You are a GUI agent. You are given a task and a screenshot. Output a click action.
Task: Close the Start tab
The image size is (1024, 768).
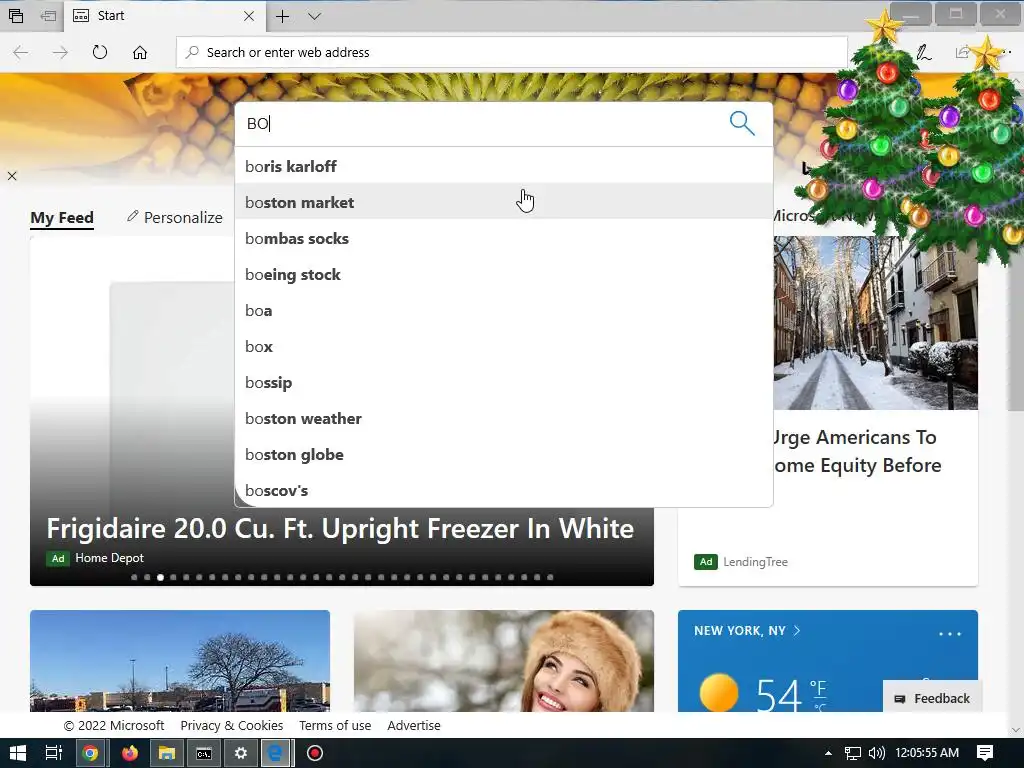click(249, 16)
